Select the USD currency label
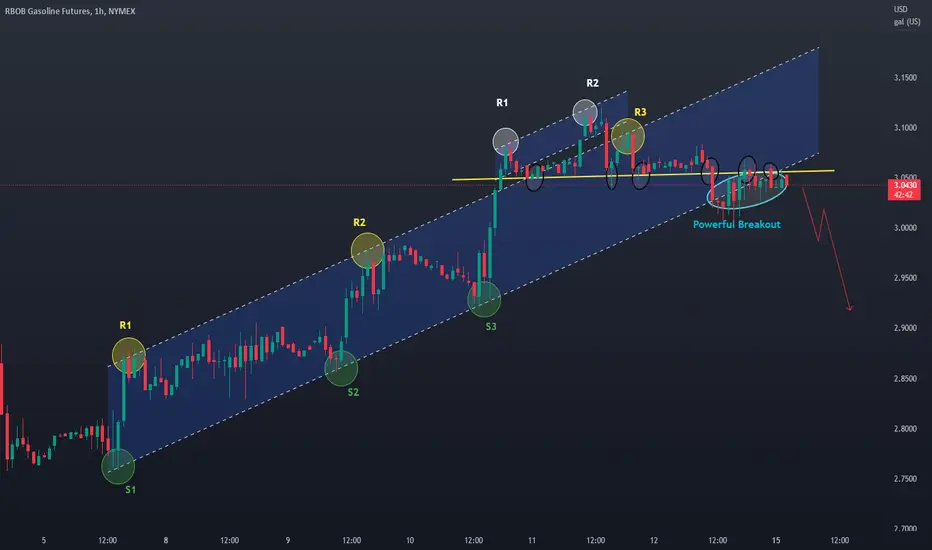This screenshot has width=932, height=550. point(900,9)
